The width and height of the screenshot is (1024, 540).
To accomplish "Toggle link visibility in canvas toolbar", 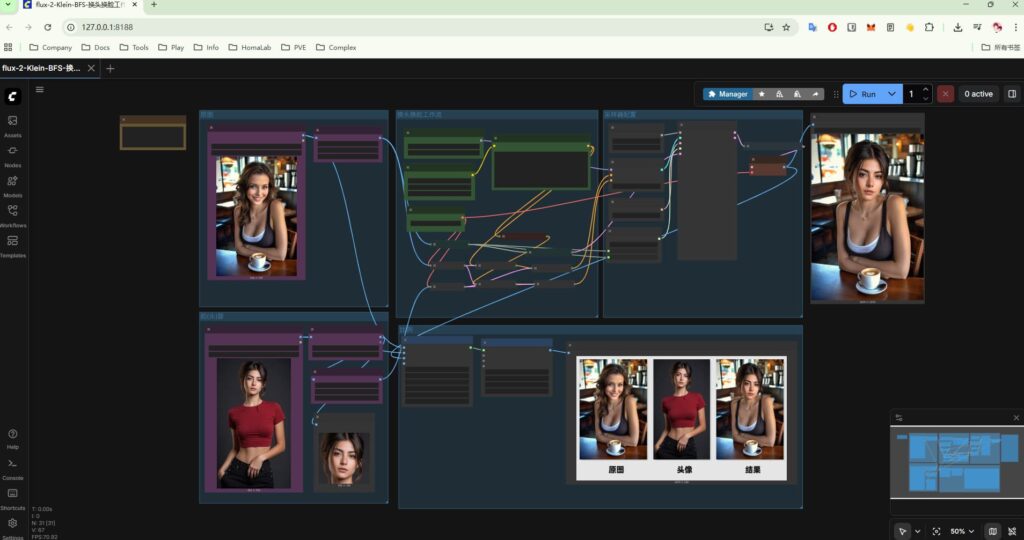I will pos(1012,531).
